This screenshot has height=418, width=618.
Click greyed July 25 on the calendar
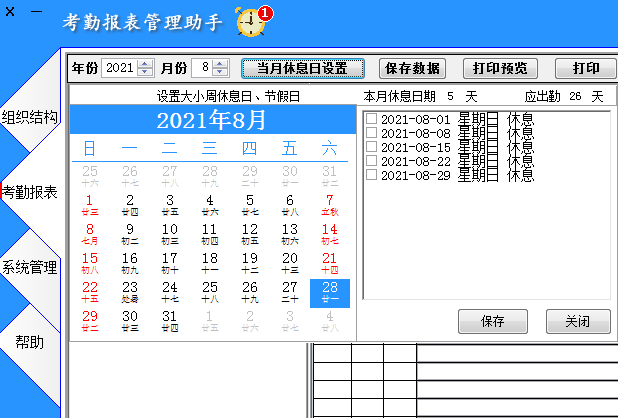coord(90,176)
